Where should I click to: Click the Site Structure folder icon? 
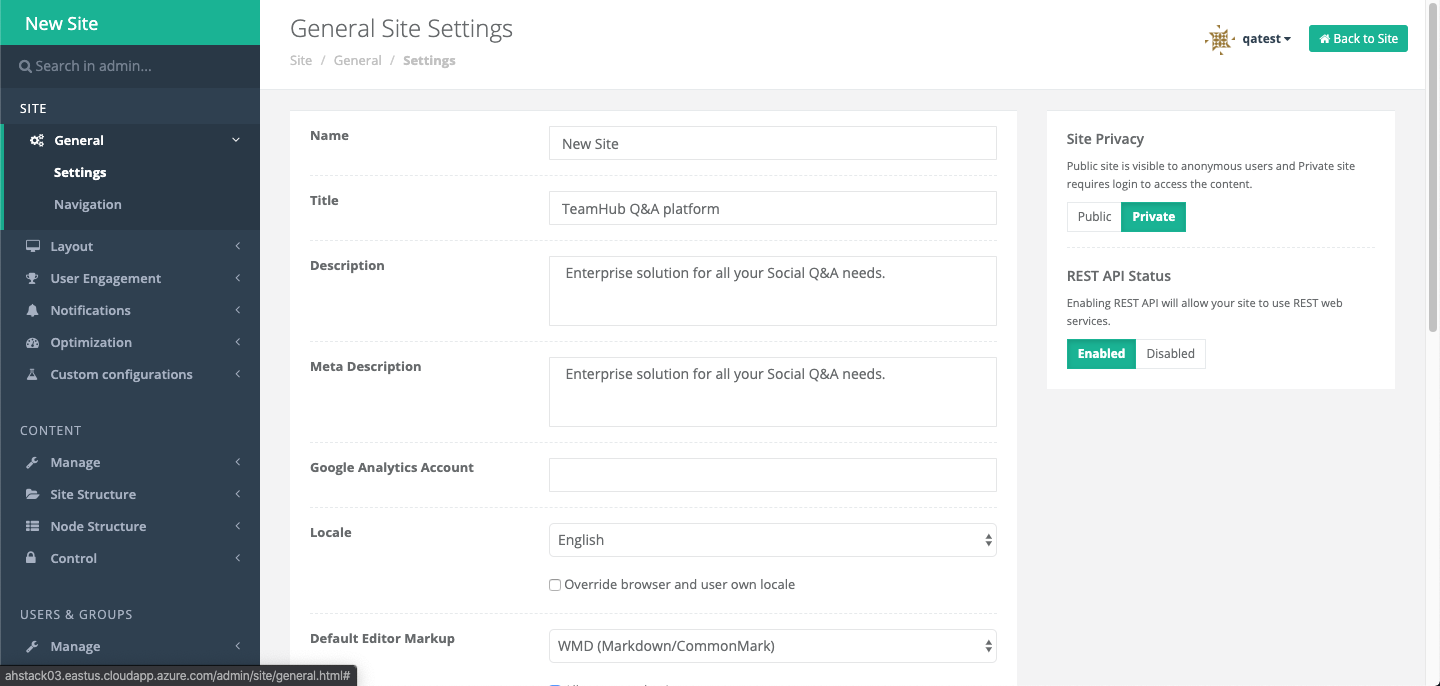point(33,495)
